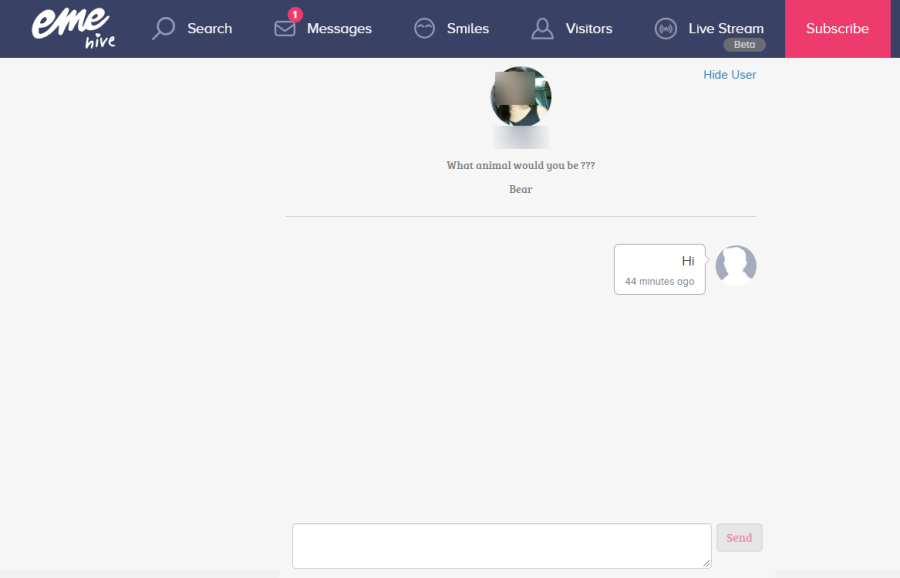Screen dimensions: 900x578
Task: Hide this user from your matches
Action: (729, 74)
